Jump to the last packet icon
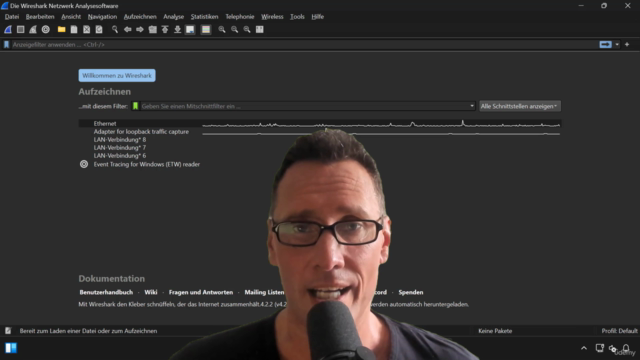Viewport: 640px width, 360px height. [178, 29]
